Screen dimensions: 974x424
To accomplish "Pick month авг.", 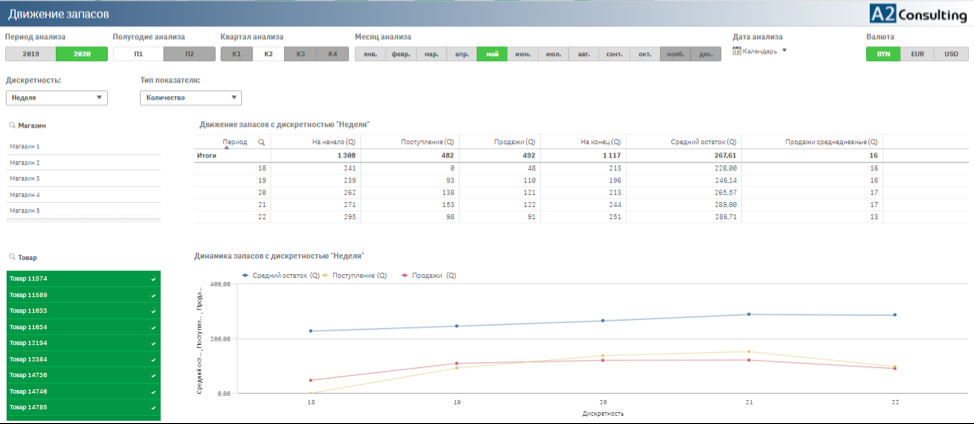I will pyautogui.click(x=583, y=54).
